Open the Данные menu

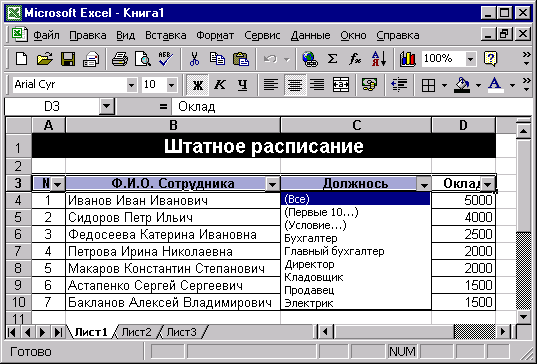coord(311,35)
